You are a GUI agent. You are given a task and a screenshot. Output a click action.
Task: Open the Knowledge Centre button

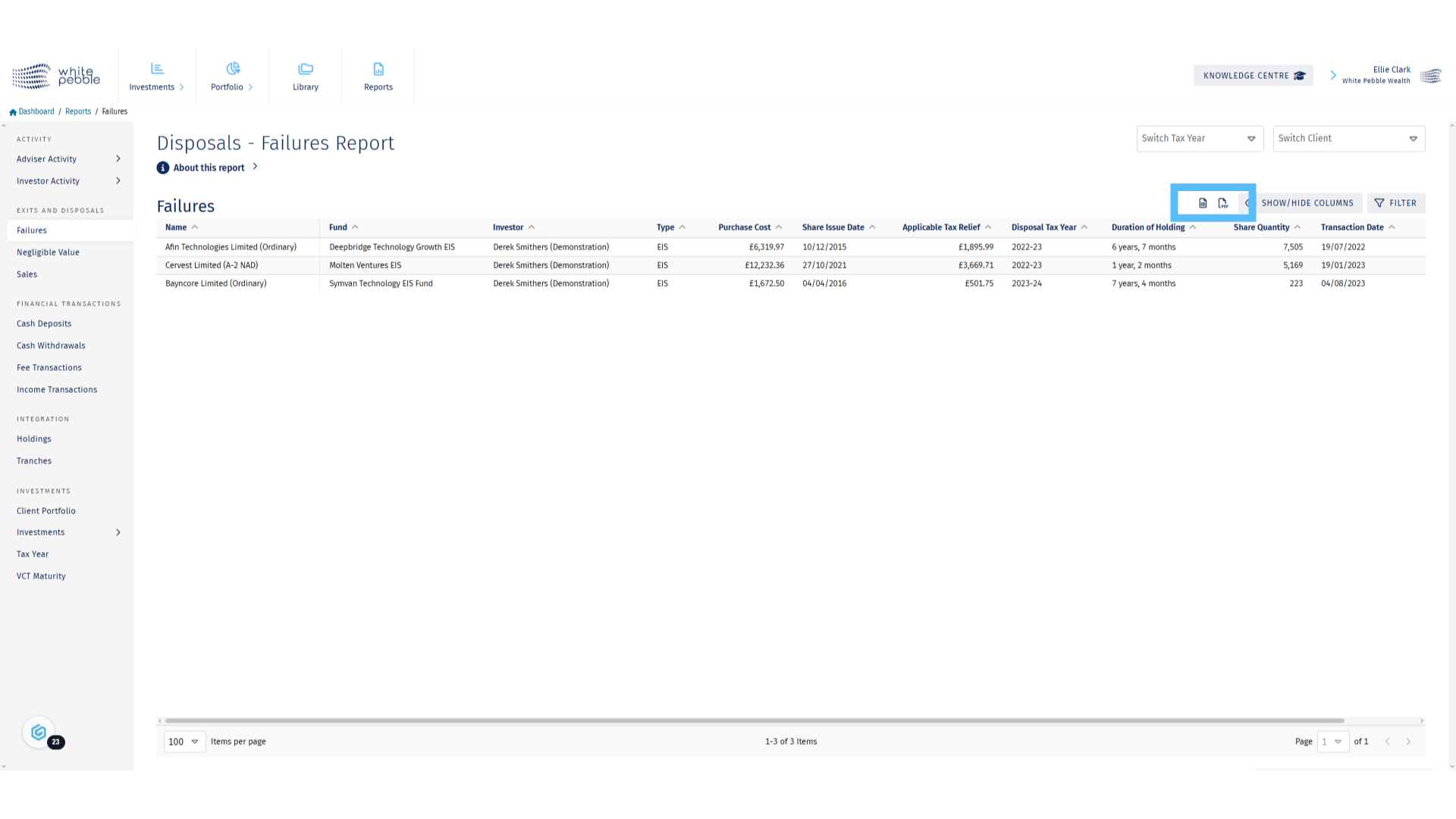1253,76
